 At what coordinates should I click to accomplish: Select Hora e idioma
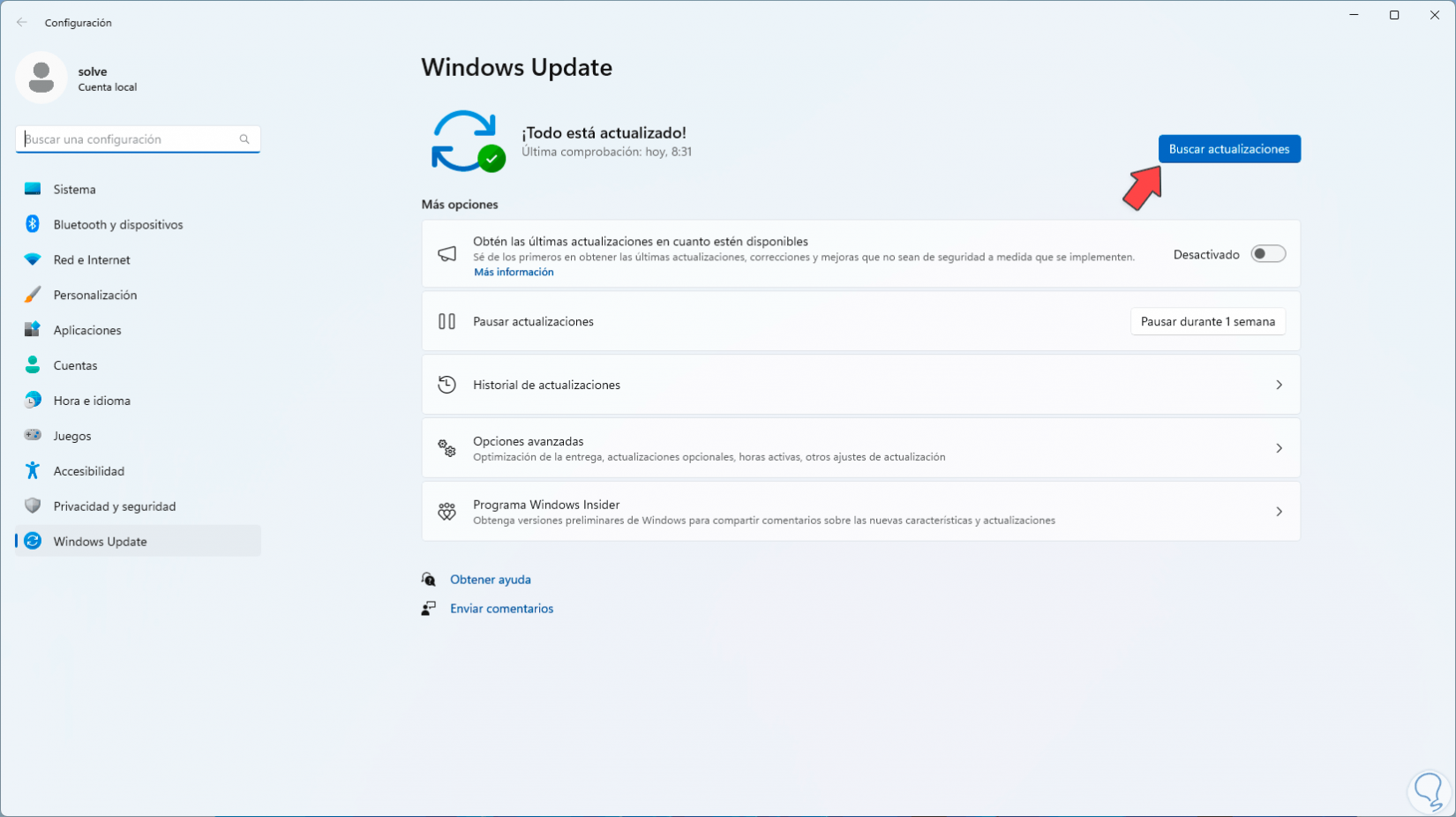point(138,401)
